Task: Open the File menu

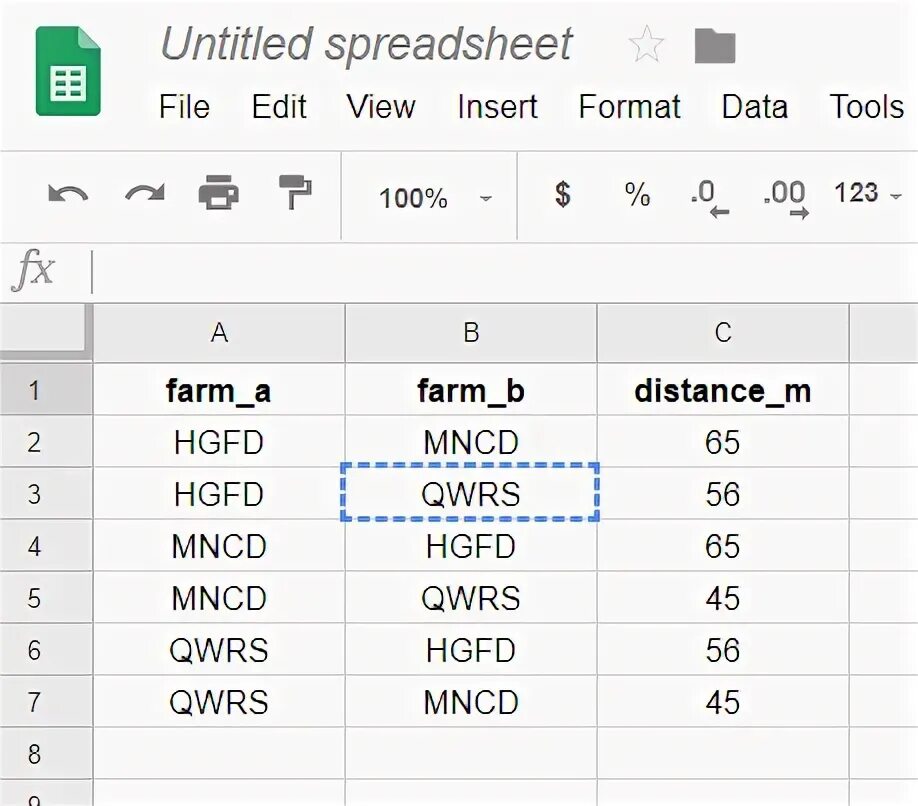Action: [184, 107]
